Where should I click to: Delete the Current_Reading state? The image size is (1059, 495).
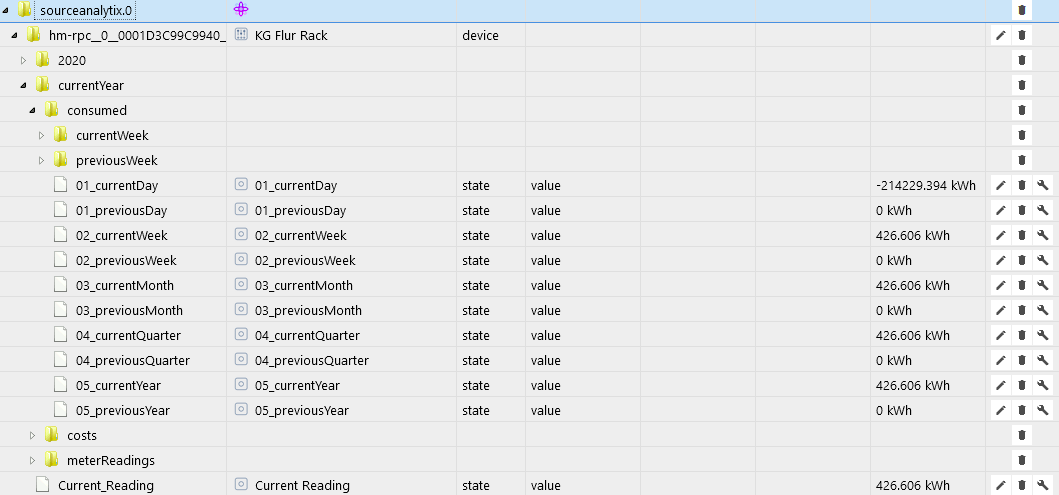pyautogui.click(x=1021, y=485)
